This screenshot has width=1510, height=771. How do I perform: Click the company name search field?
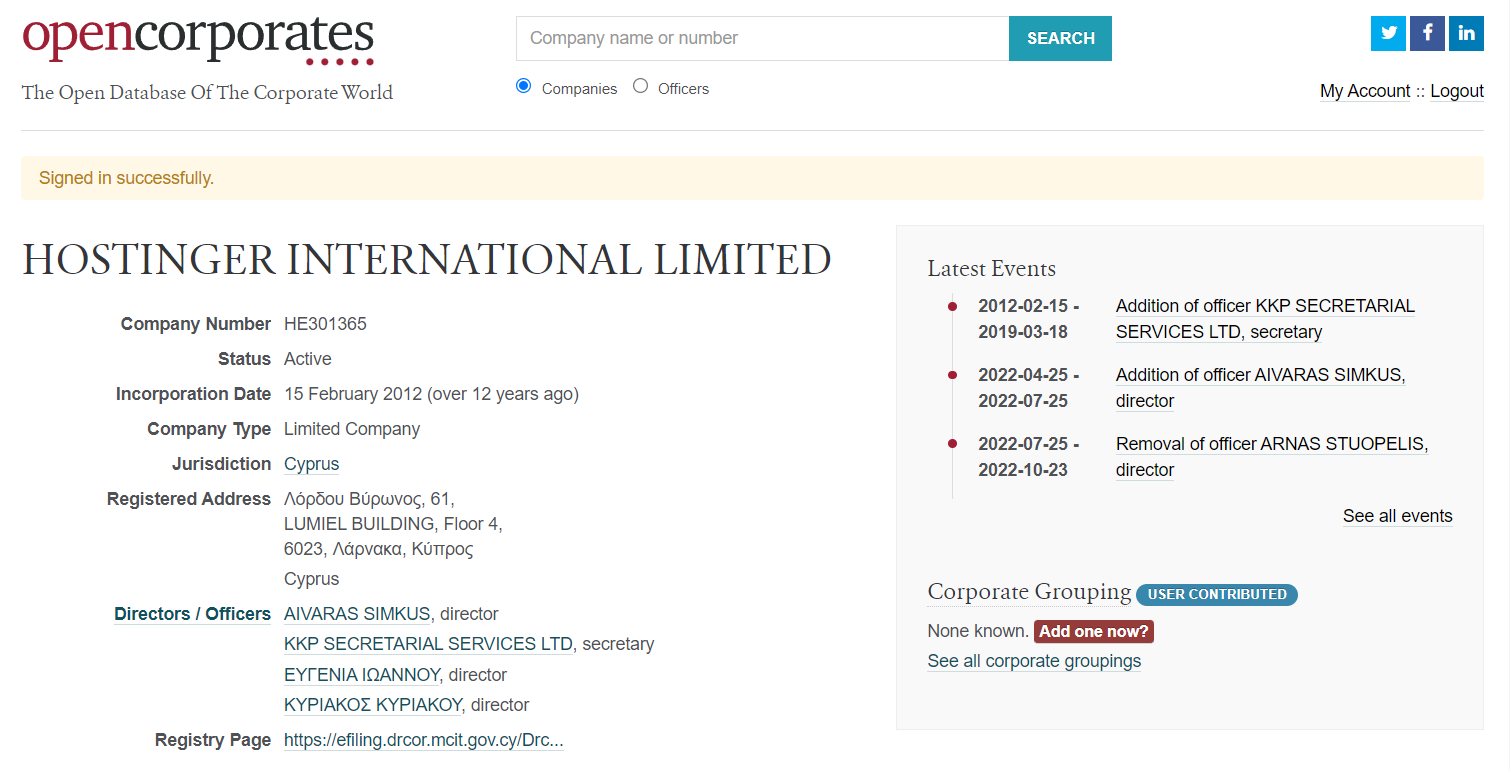click(762, 38)
